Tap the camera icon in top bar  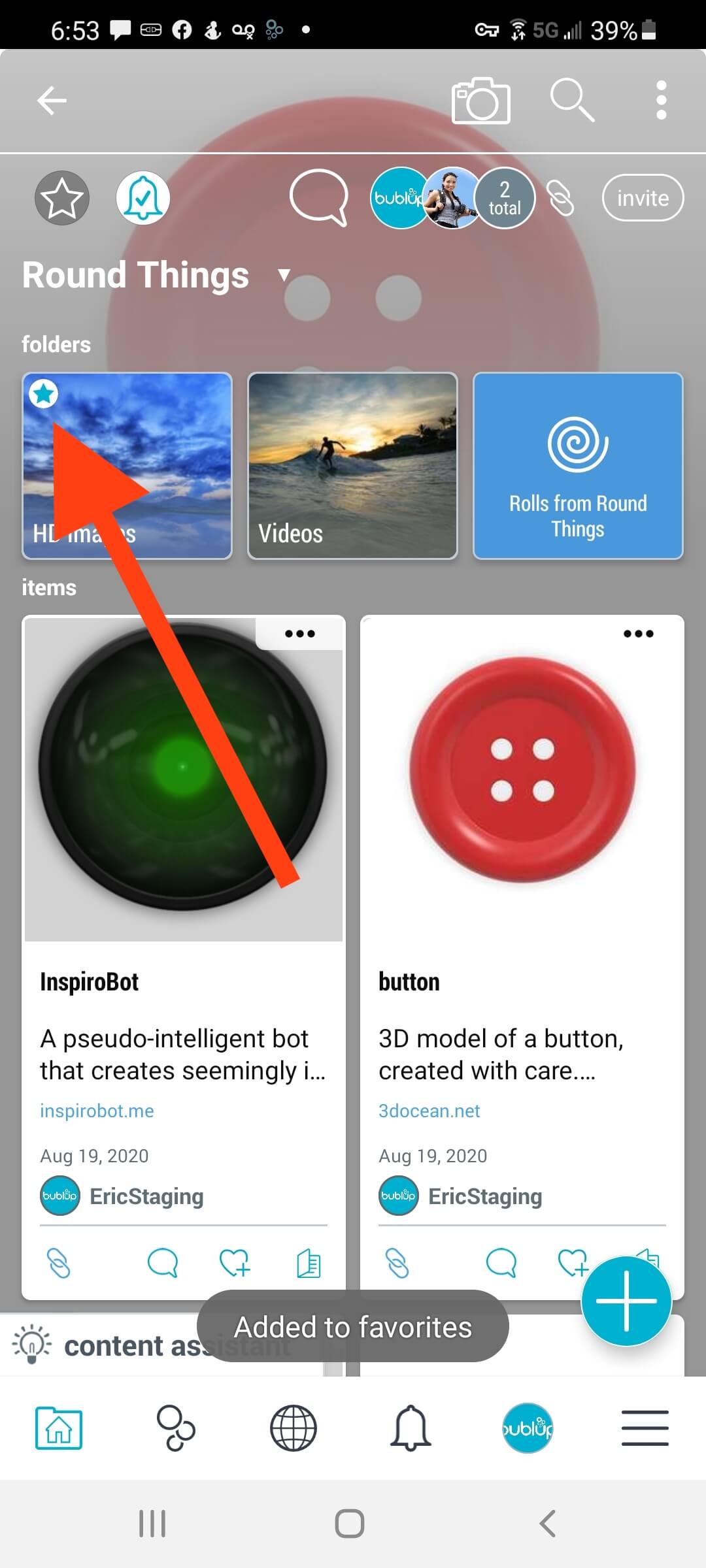point(481,101)
